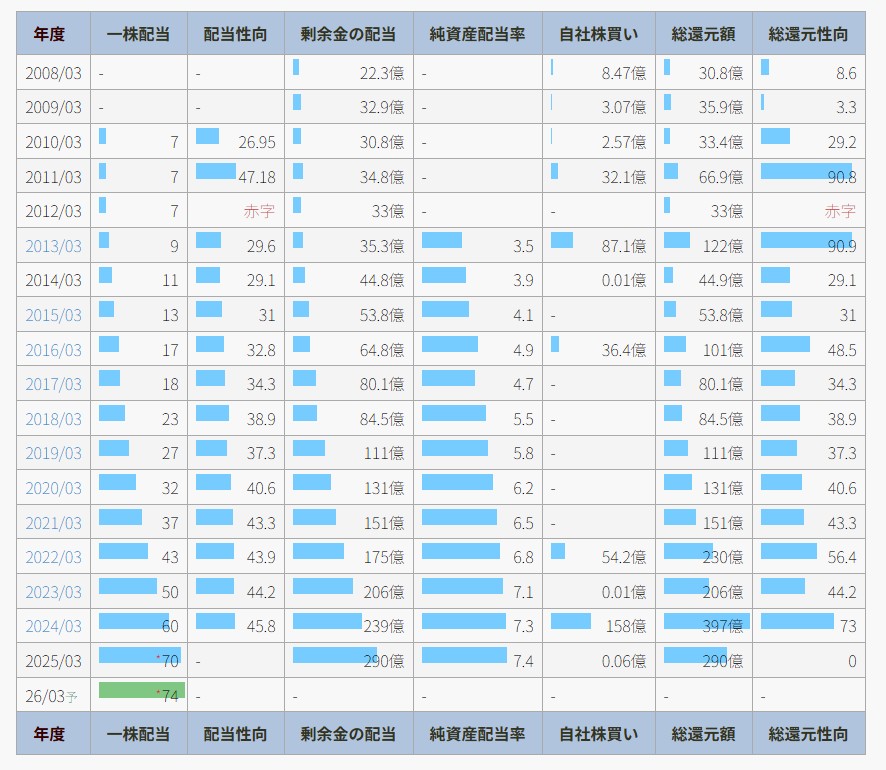886x770 pixels.
Task: Open the 2019/03 fiscal year link
Action: coord(54,454)
